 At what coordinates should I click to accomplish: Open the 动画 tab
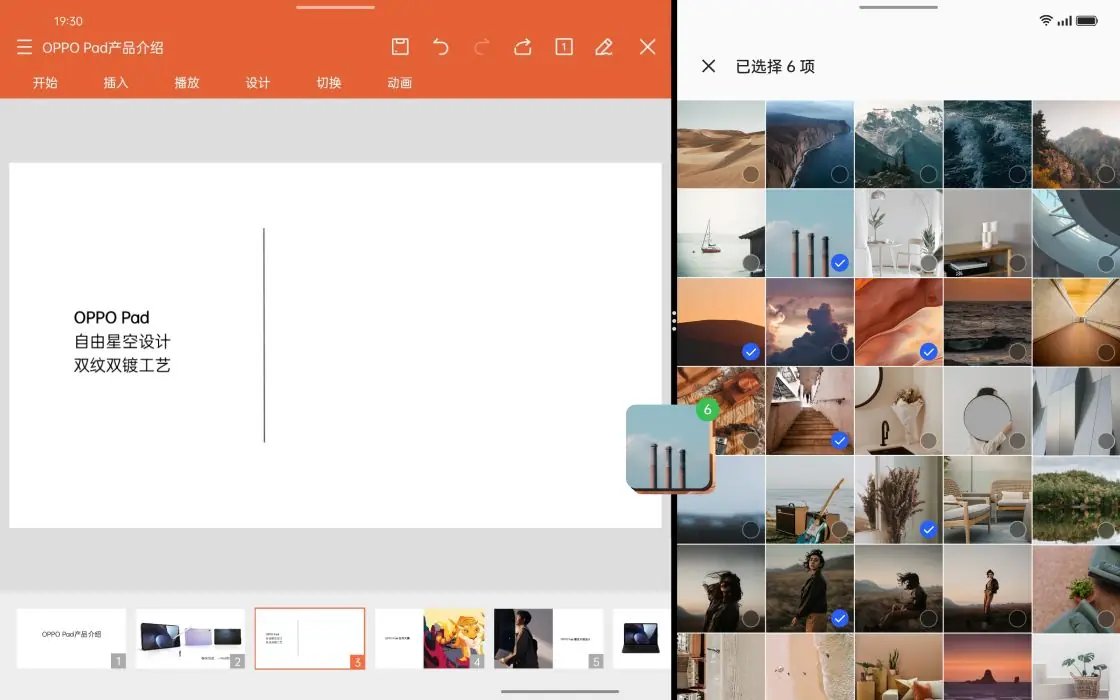click(x=399, y=83)
